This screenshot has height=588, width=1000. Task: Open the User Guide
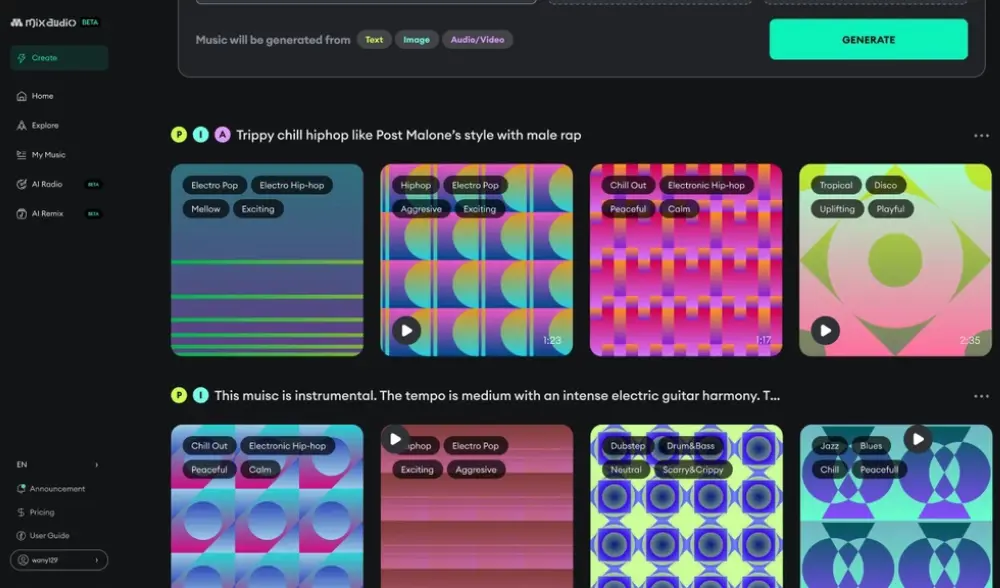tap(49, 536)
